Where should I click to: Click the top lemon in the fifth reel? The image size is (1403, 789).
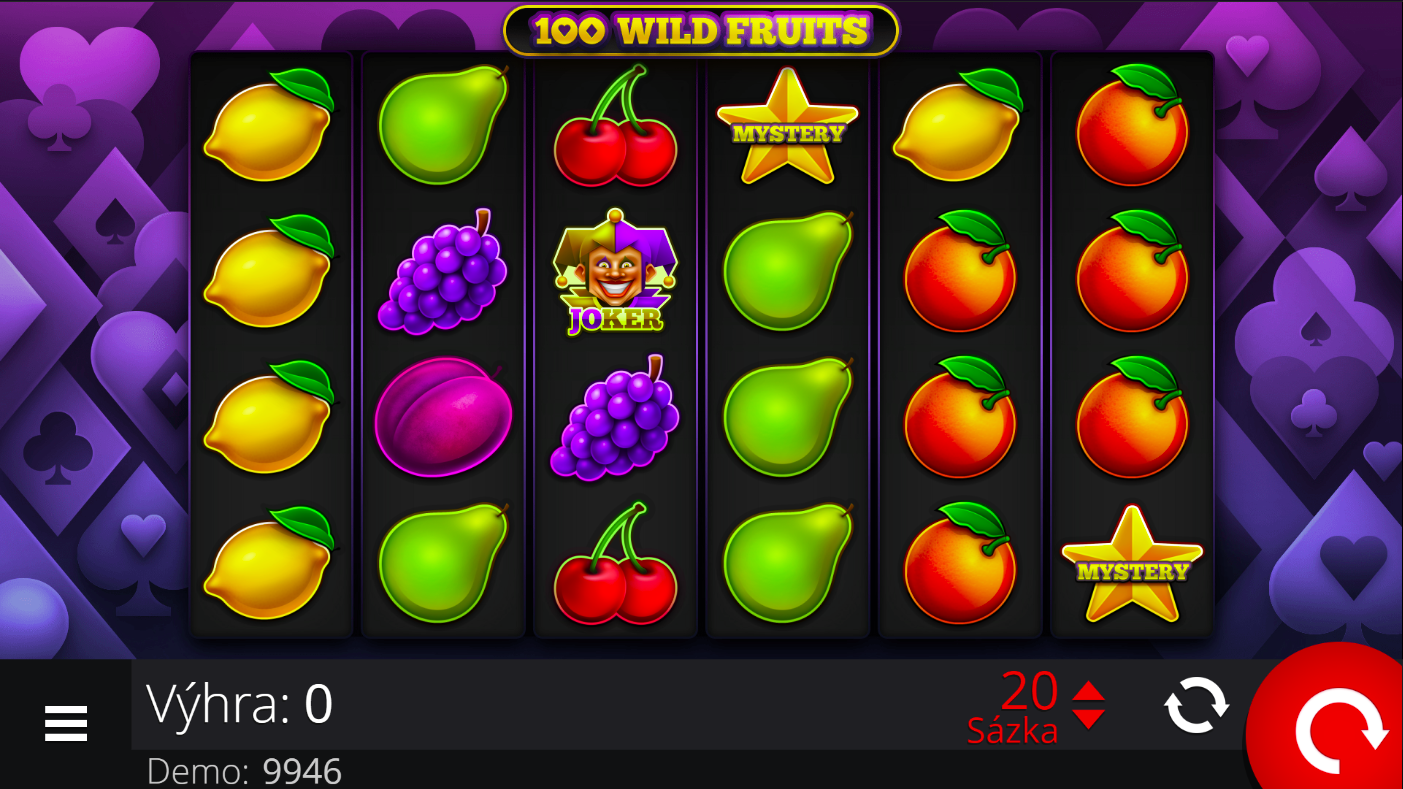click(x=959, y=126)
